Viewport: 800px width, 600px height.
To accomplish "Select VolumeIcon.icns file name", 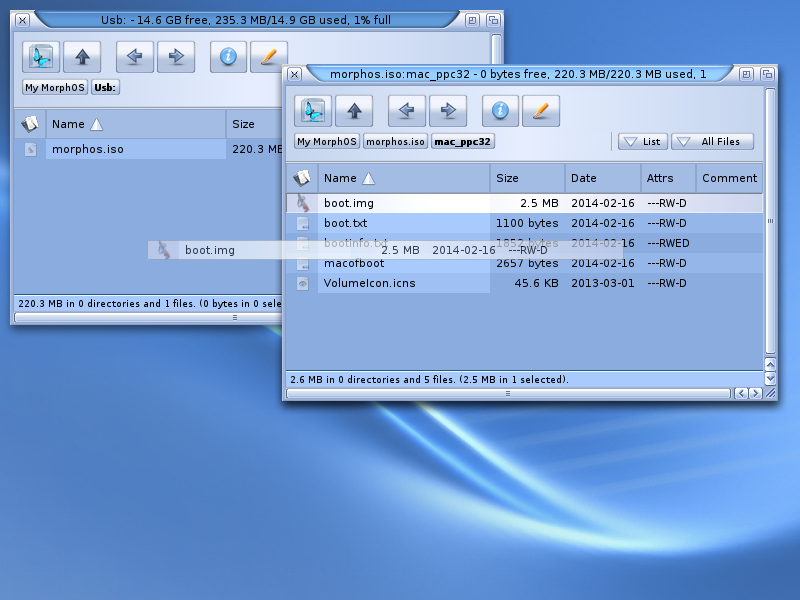I will pyautogui.click(x=369, y=284).
